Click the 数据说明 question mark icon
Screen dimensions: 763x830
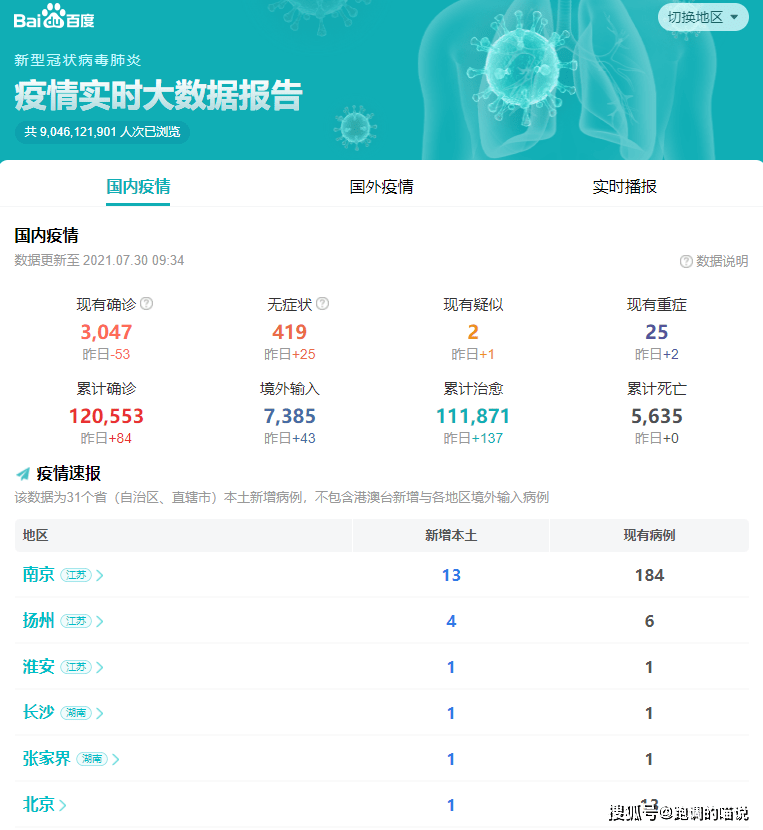686,261
